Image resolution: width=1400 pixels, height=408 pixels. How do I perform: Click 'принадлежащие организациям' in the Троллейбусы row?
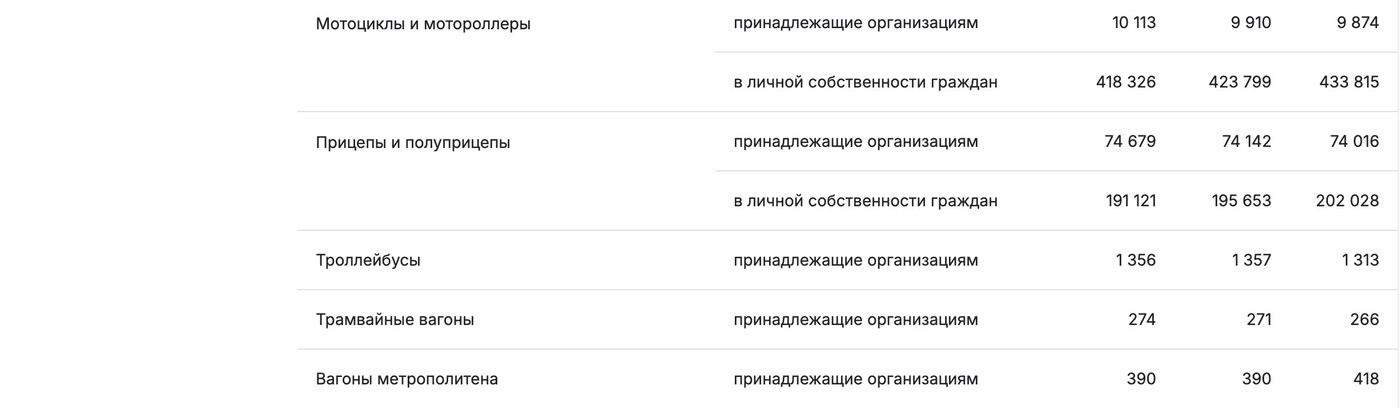pos(856,261)
